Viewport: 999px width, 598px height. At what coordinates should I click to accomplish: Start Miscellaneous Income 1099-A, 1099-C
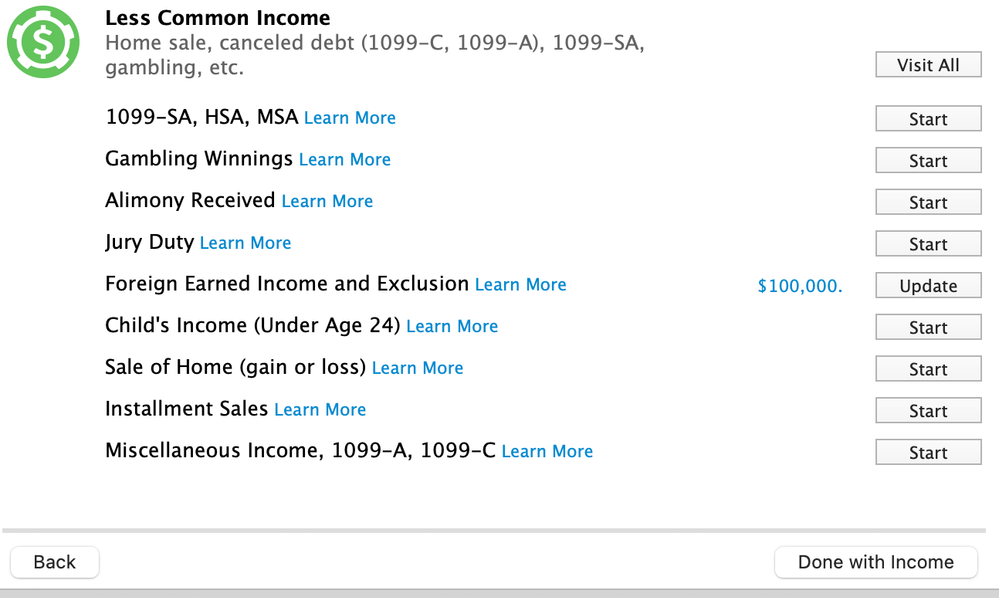point(928,453)
